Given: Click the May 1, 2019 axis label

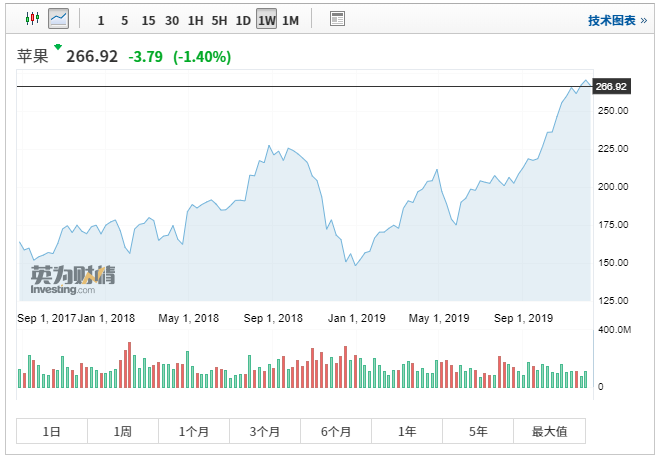Looking at the screenshot, I should tap(439, 318).
